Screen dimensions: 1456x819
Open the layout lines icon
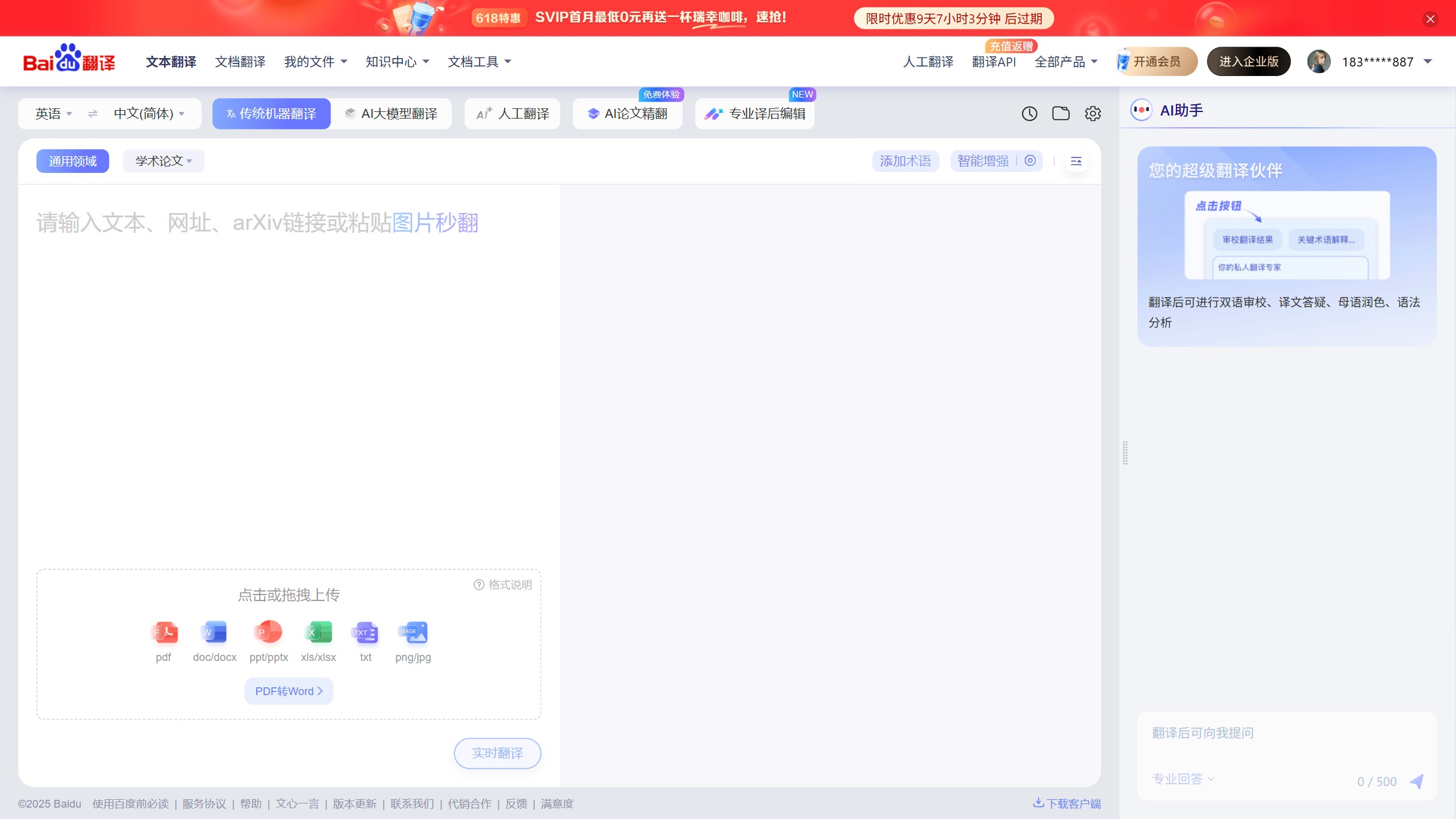1076,161
